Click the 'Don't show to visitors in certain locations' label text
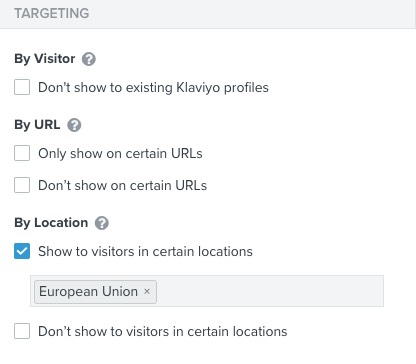Screen dimensions: 416x364 [x=163, y=332]
